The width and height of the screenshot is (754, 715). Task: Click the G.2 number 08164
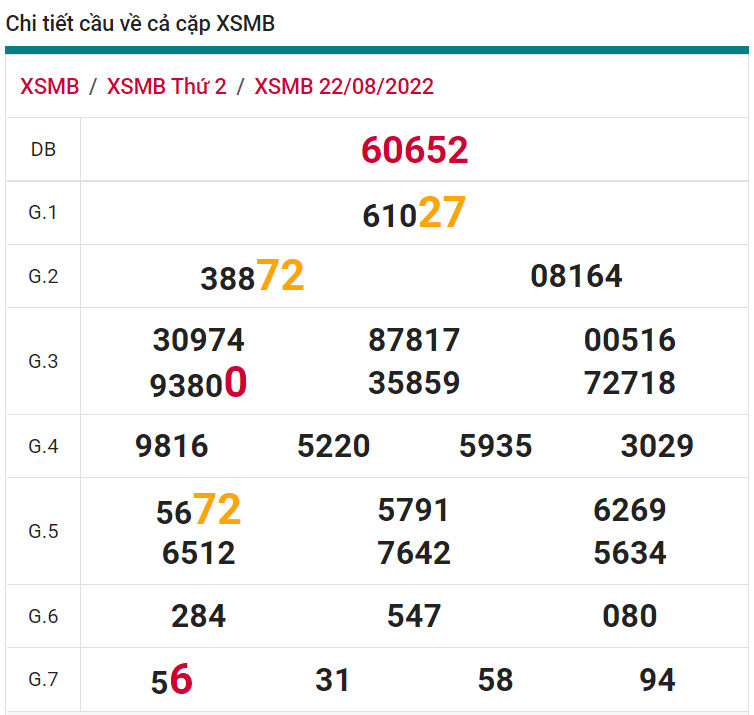click(576, 276)
